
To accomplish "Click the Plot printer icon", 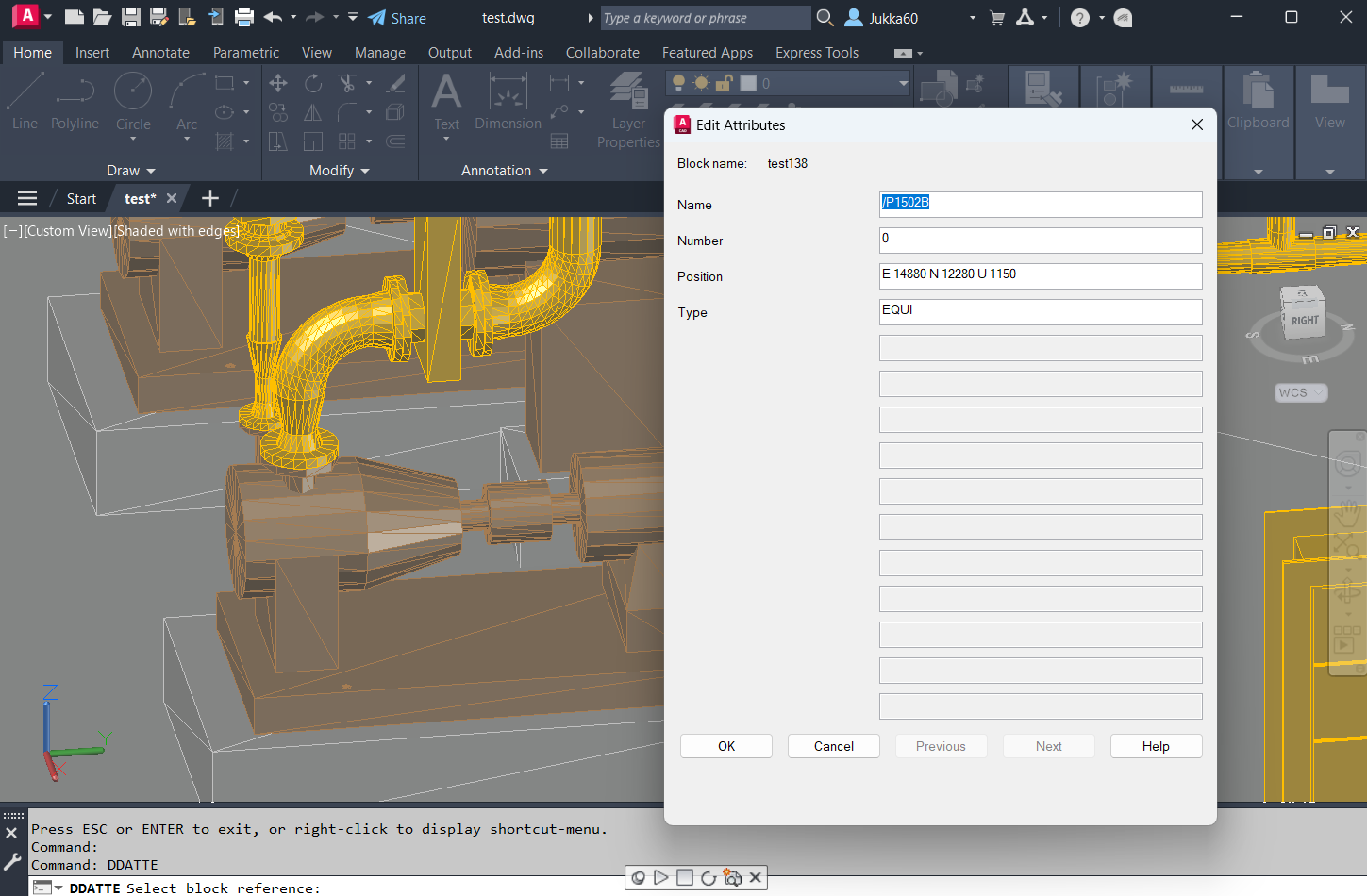I will (244, 17).
